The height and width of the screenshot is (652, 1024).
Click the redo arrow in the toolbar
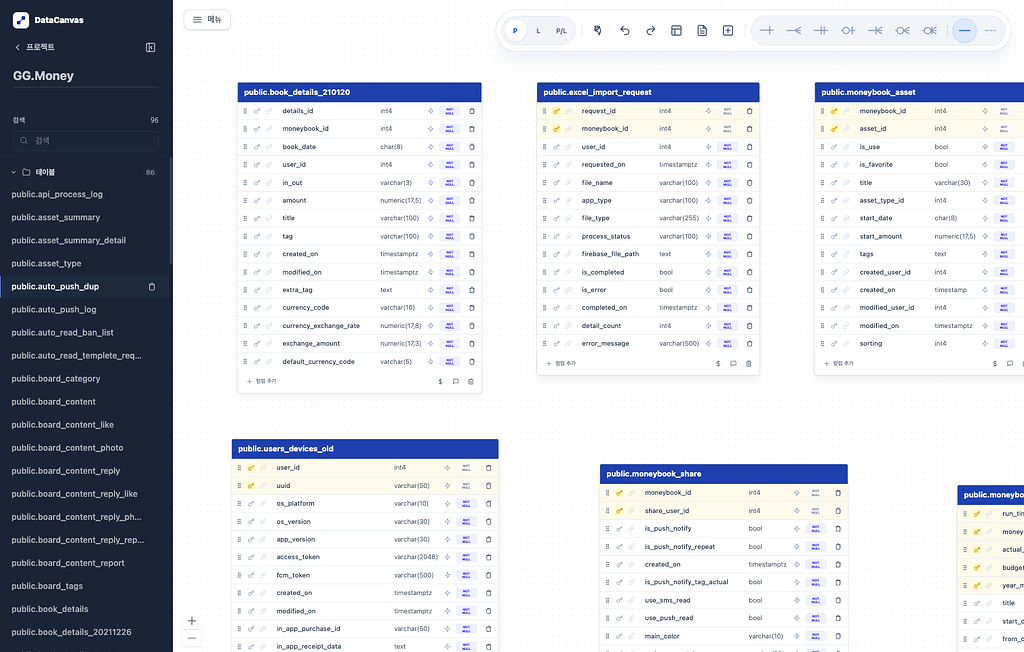coord(650,31)
